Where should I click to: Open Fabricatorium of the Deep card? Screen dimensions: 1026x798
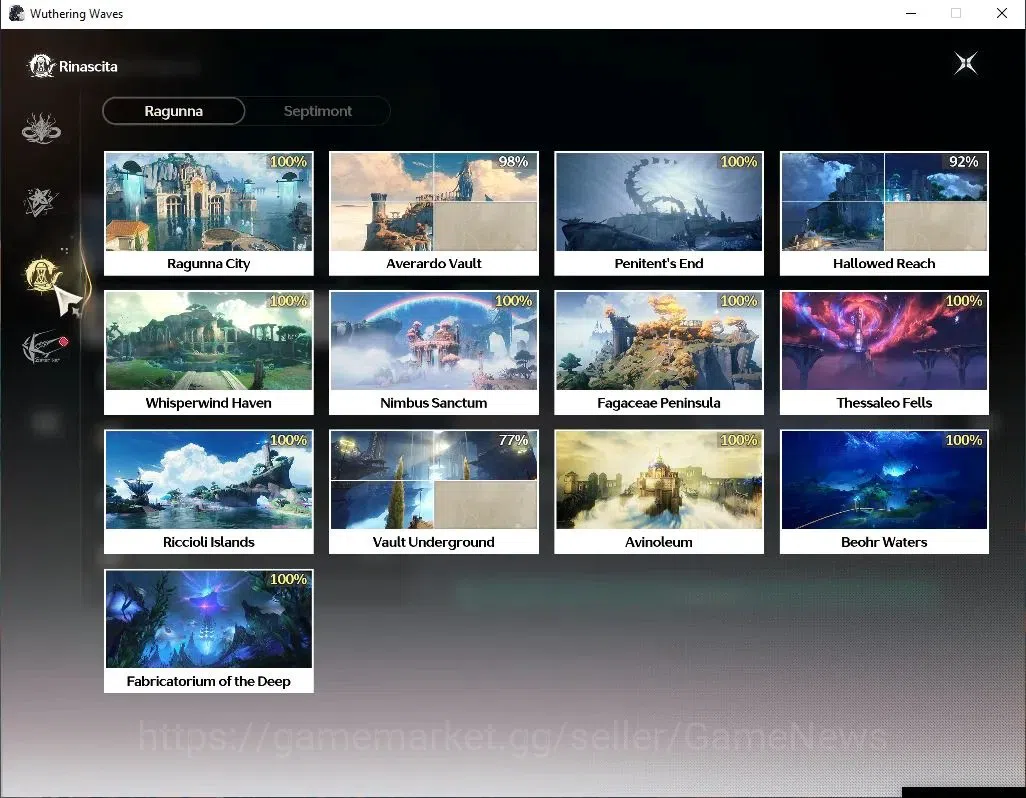pyautogui.click(x=209, y=631)
